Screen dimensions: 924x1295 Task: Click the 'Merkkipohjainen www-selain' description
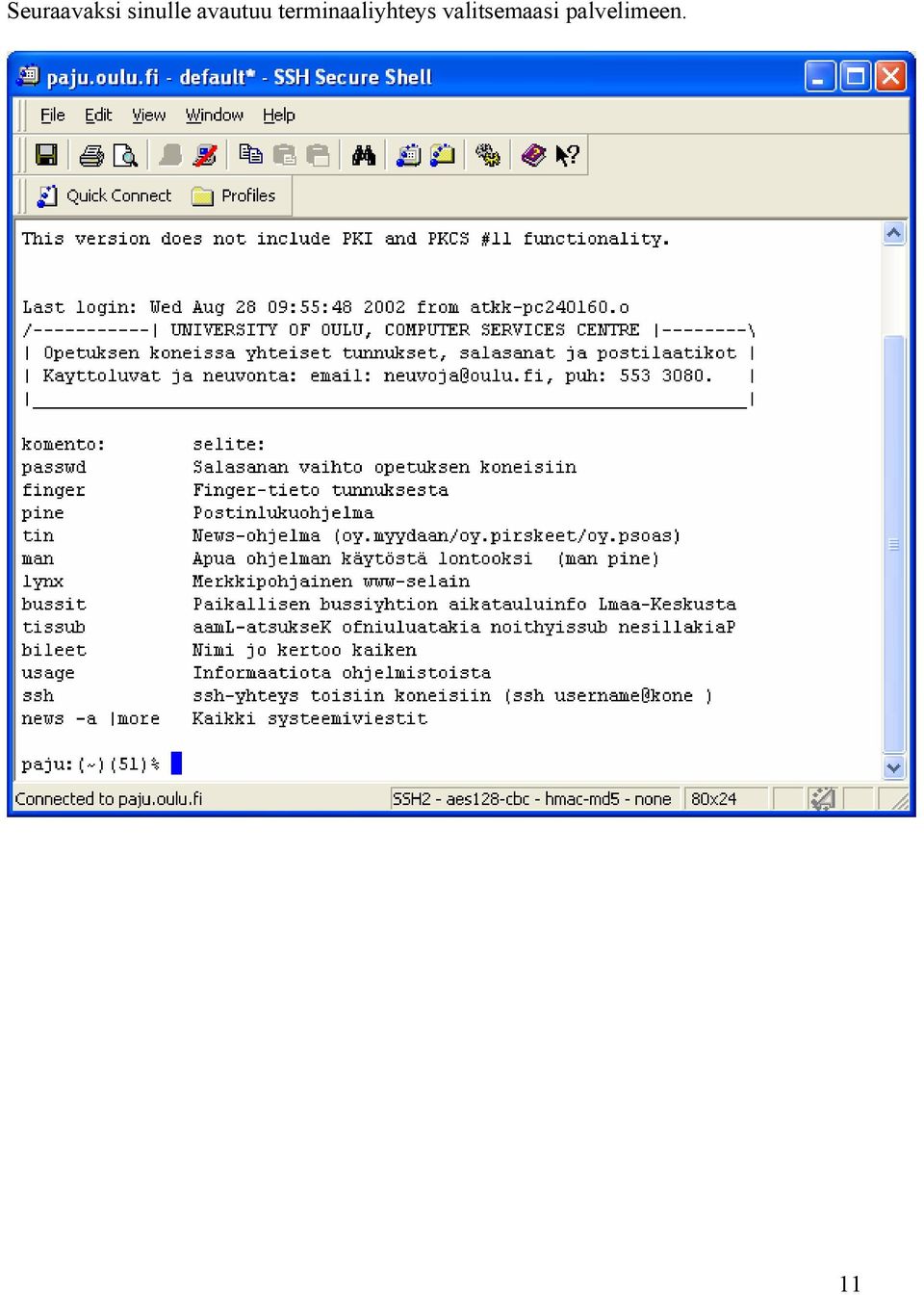[x=331, y=583]
